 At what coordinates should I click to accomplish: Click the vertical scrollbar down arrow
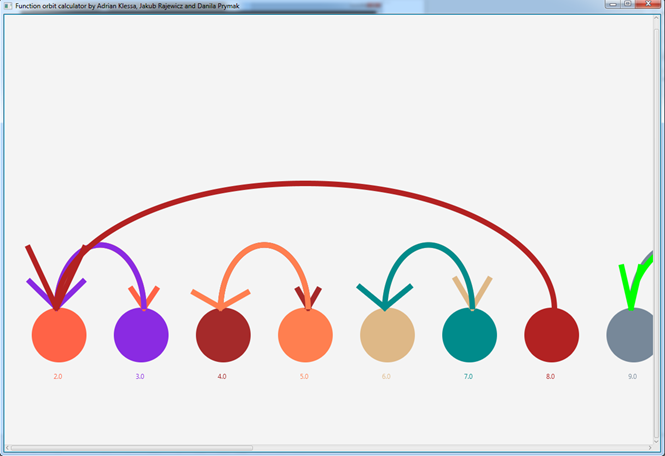click(x=657, y=441)
